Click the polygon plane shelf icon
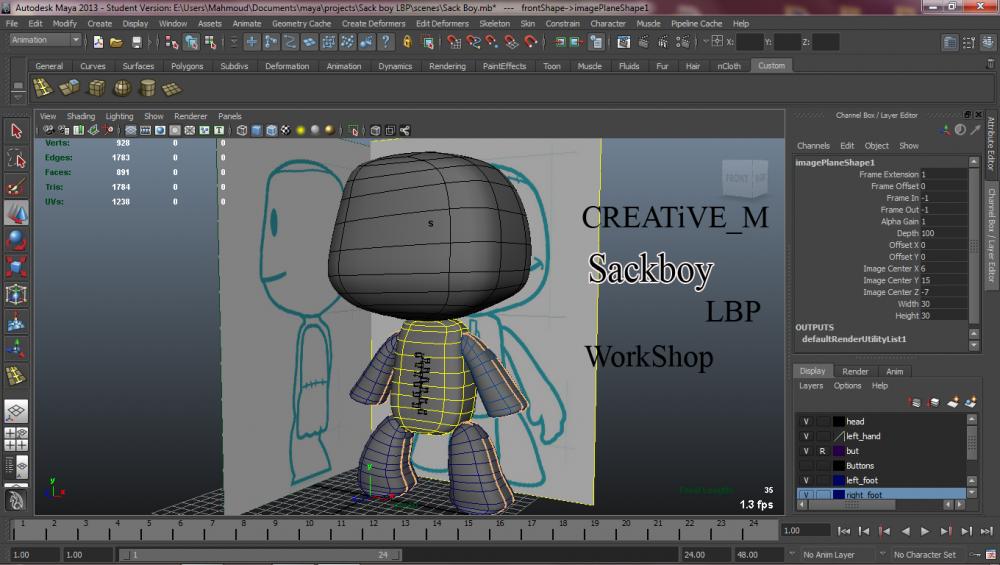 click(172, 89)
